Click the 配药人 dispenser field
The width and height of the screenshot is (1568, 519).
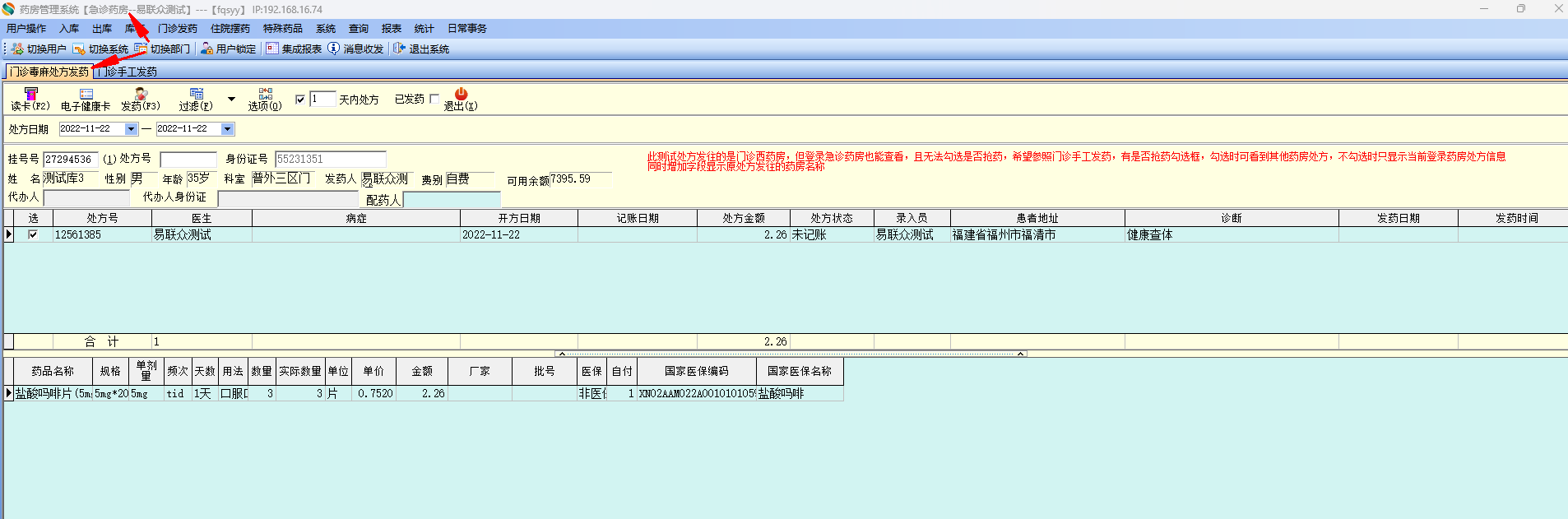[452, 200]
